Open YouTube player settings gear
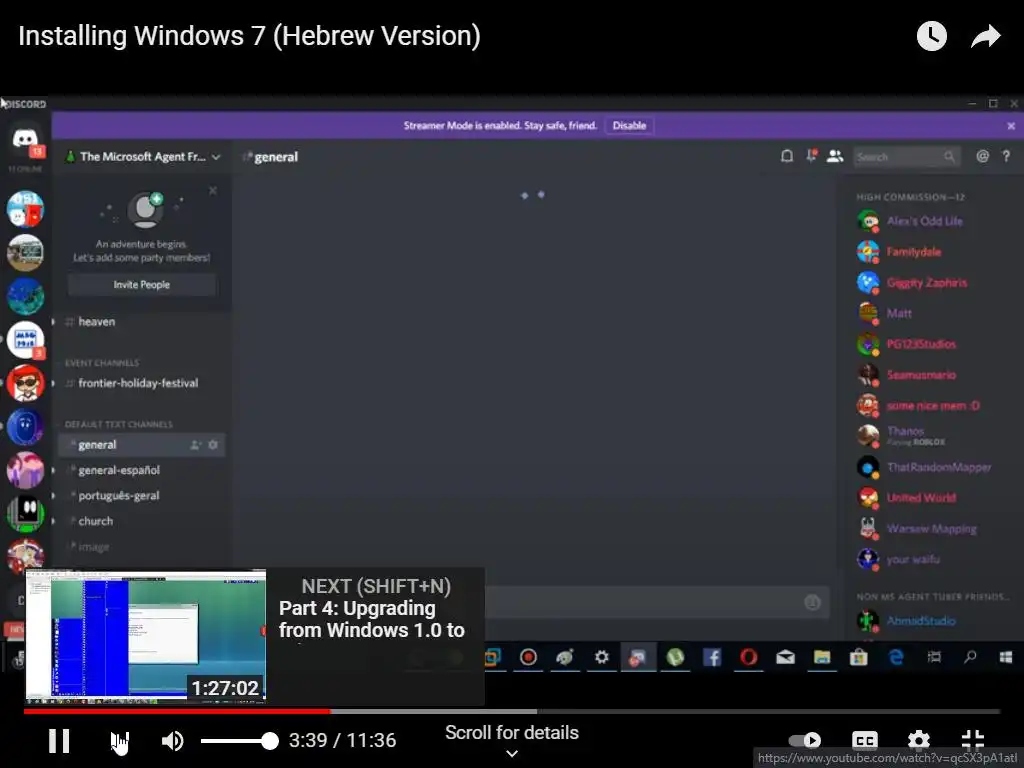The image size is (1024, 768). point(918,740)
